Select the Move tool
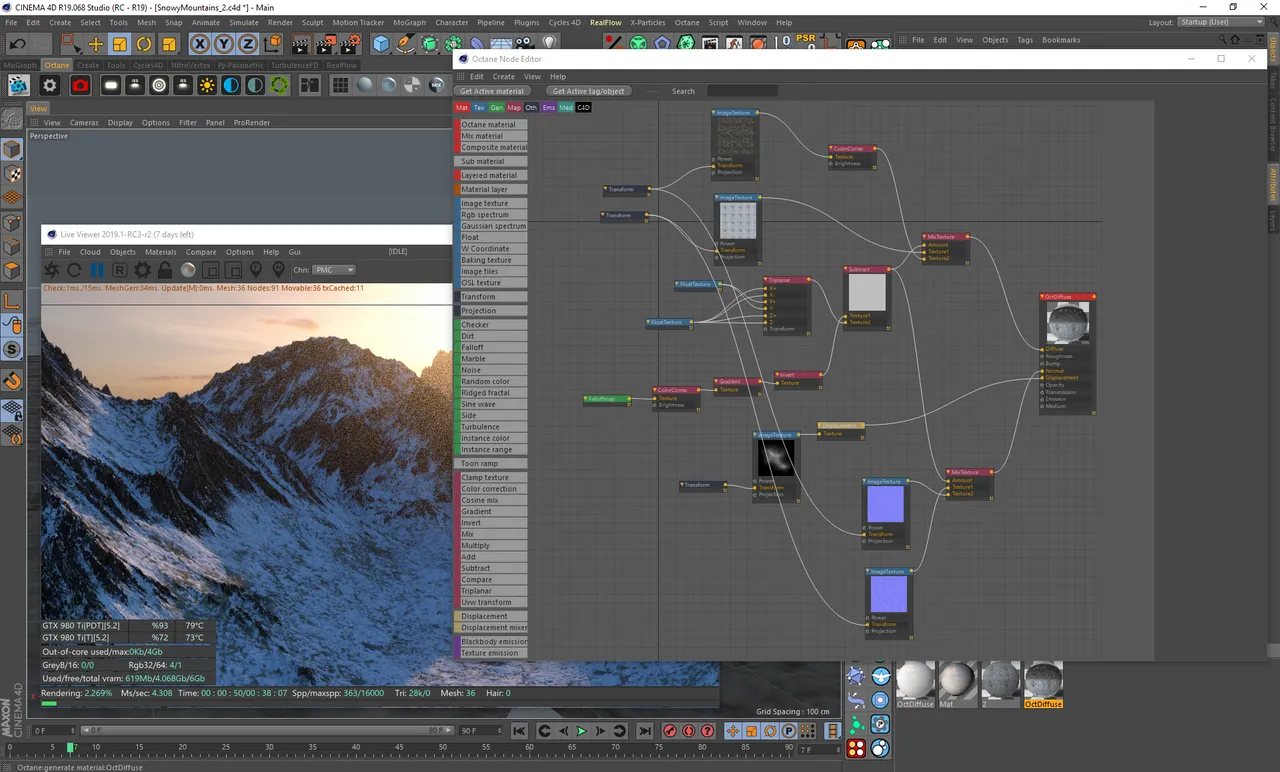Image resolution: width=1280 pixels, height=772 pixels. pyautogui.click(x=95, y=44)
